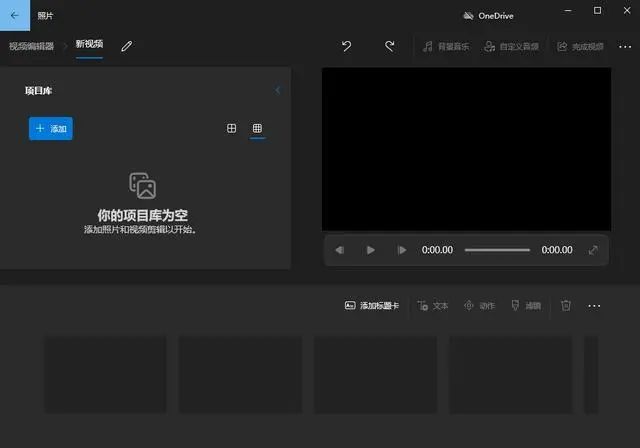Click the video preview area
This screenshot has height=448, width=640.
(x=467, y=149)
